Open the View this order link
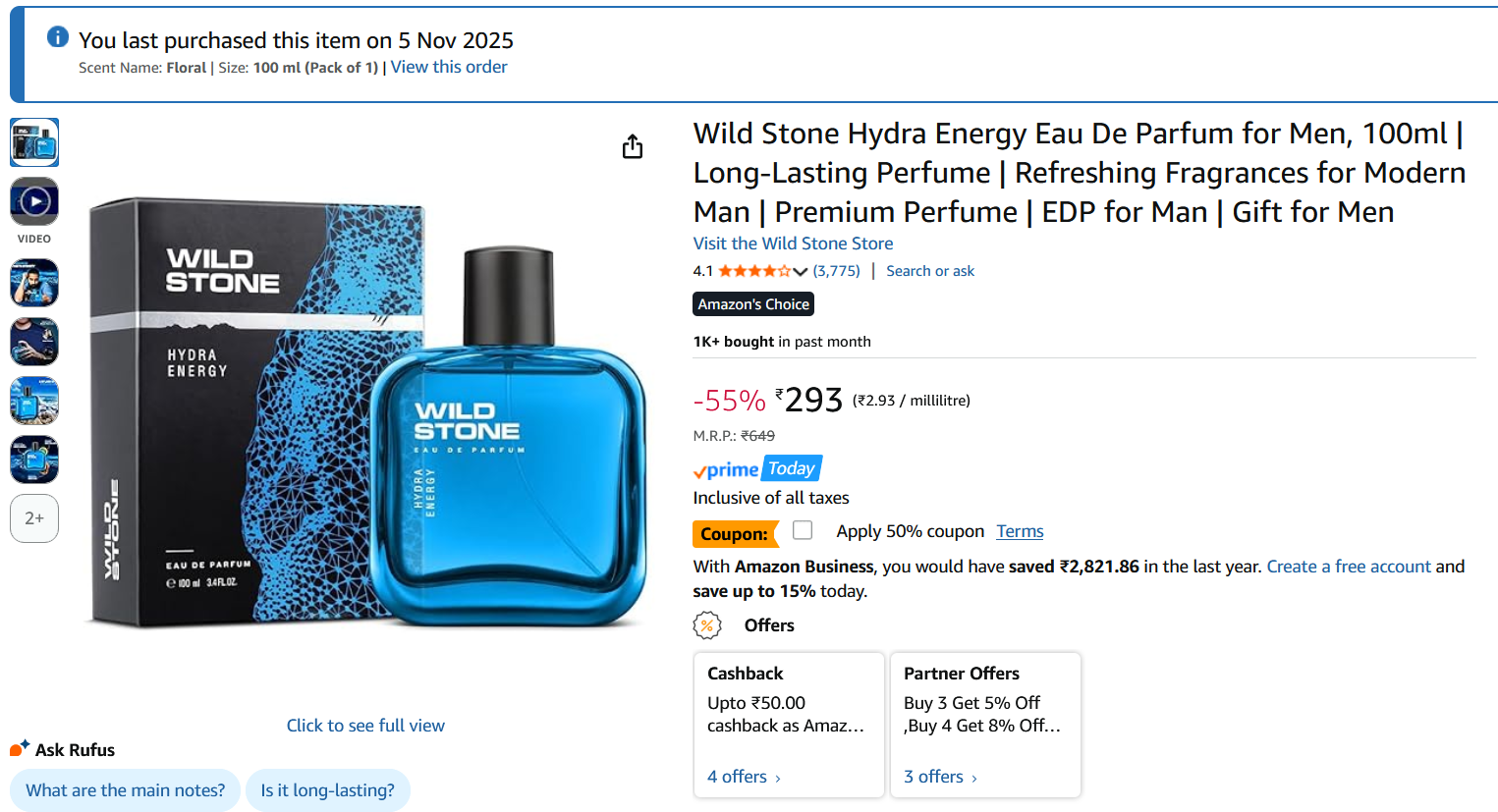 tap(449, 67)
